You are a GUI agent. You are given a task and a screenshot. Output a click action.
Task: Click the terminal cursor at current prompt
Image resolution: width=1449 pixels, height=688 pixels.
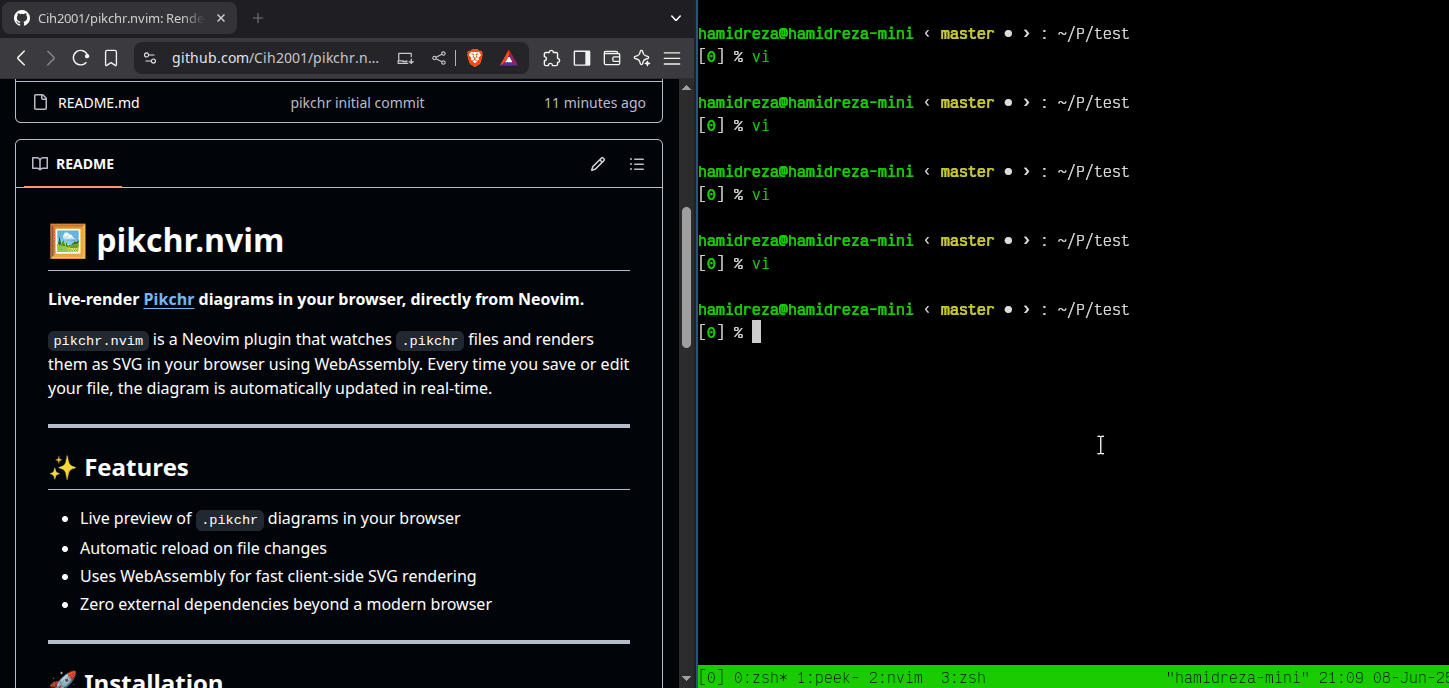757,332
